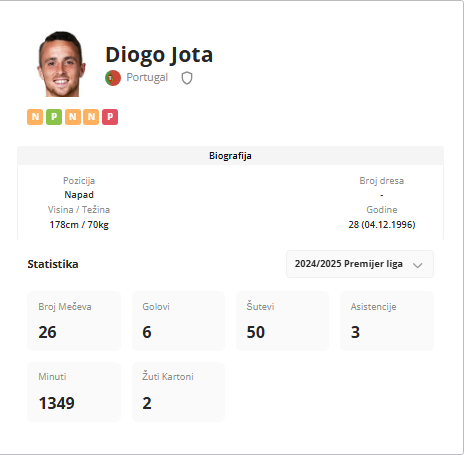Click the chevron arrow in the season selector
464x455 pixels.
(418, 265)
